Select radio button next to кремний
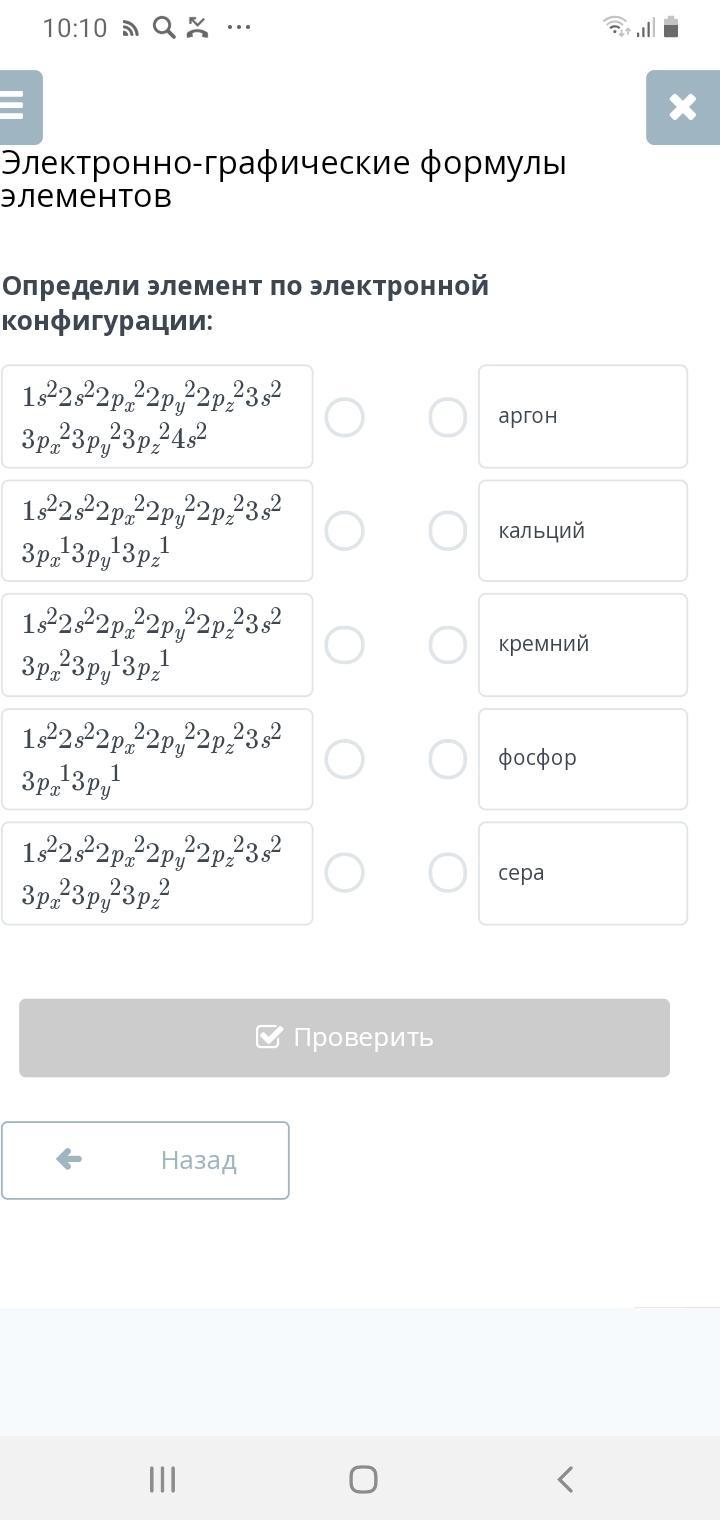Screen dimensions: 720x1520 [447, 645]
